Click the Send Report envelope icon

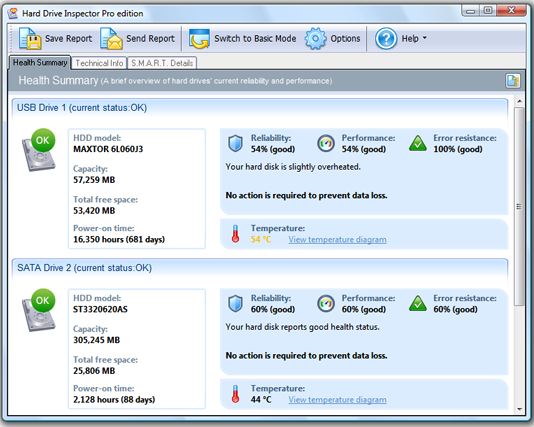pyautogui.click(x=111, y=38)
